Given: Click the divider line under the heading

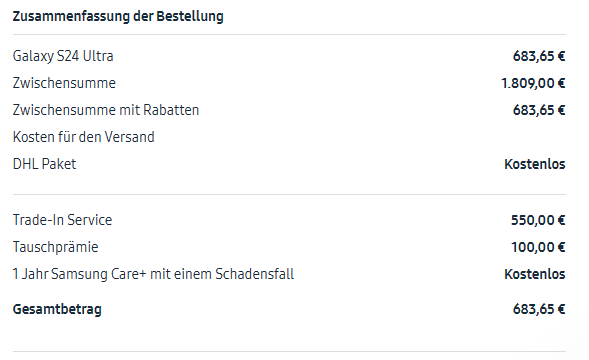Looking at the screenshot, I should coord(289,35).
